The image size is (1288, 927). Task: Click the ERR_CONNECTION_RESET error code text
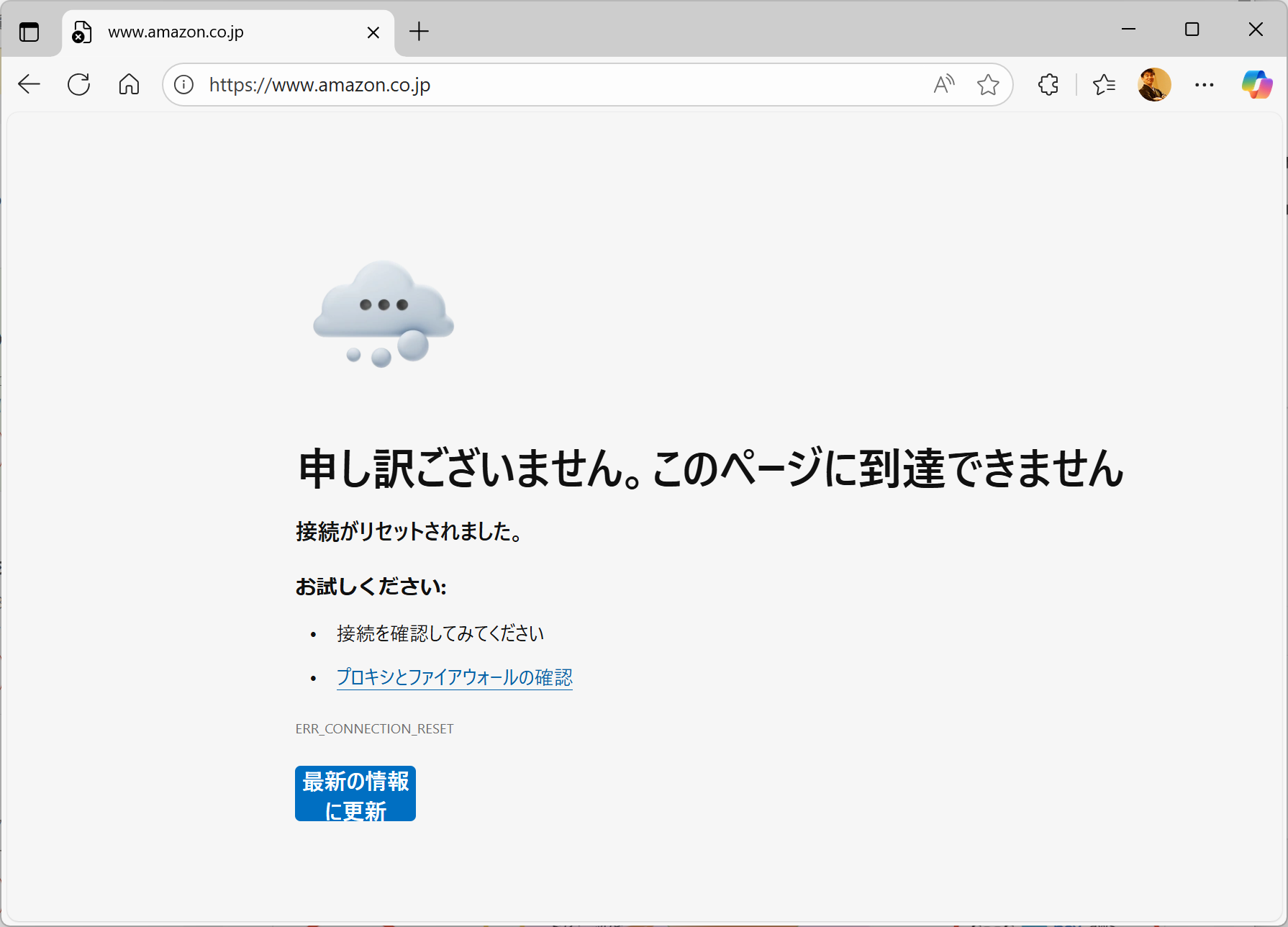click(374, 729)
